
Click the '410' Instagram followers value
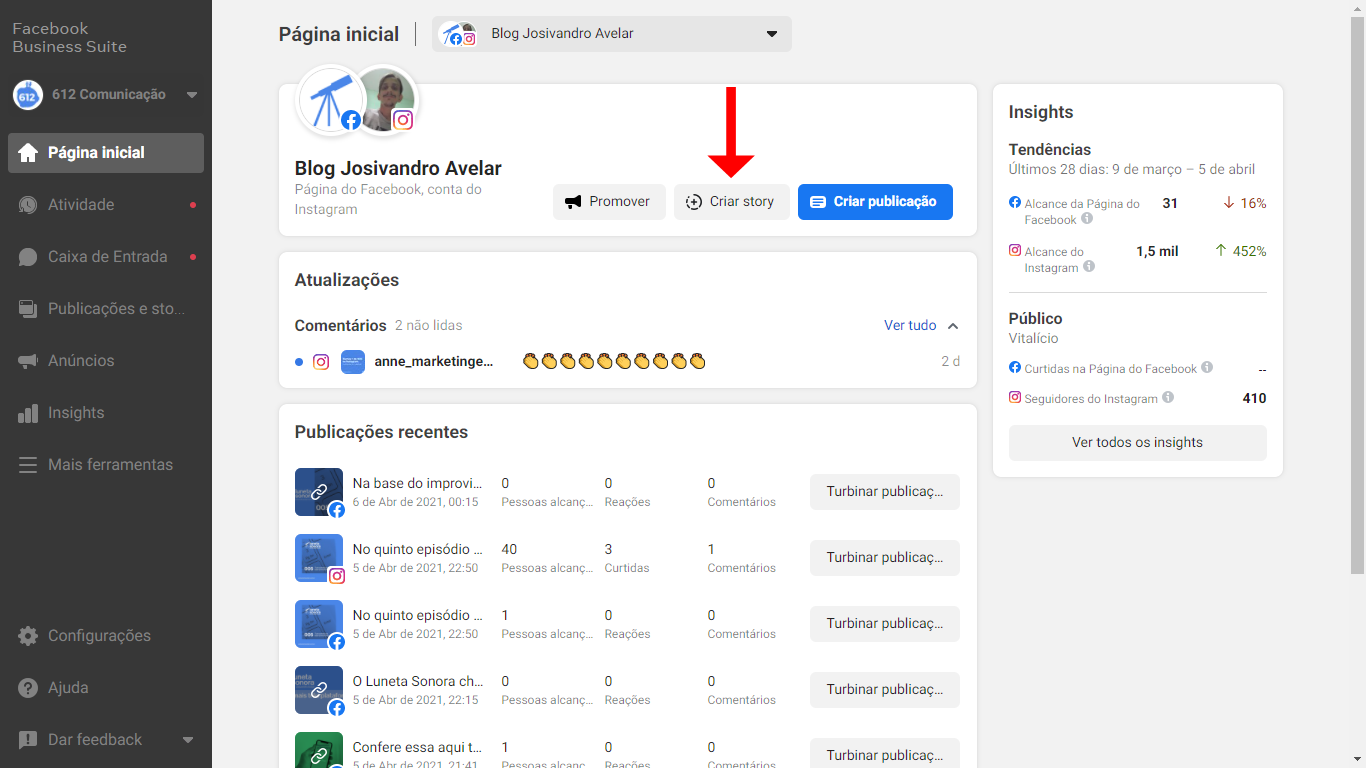coord(1254,398)
